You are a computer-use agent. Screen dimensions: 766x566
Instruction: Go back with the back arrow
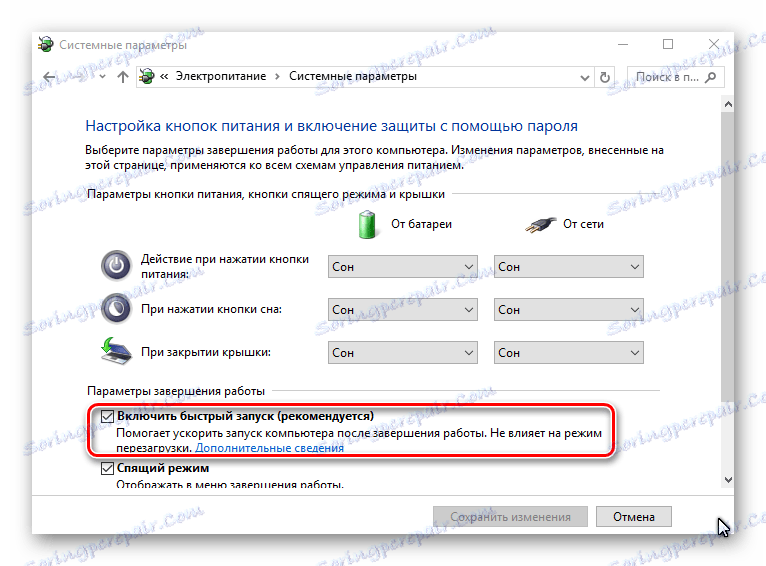tap(49, 77)
